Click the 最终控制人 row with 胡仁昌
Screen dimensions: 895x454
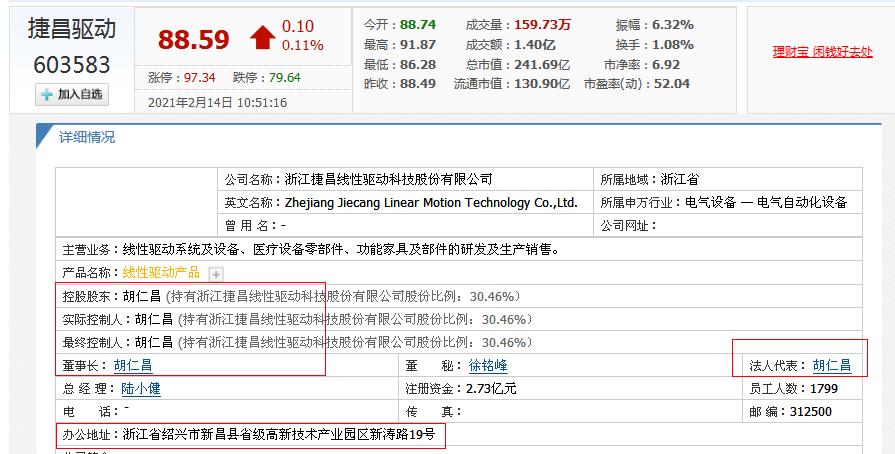tap(458, 343)
